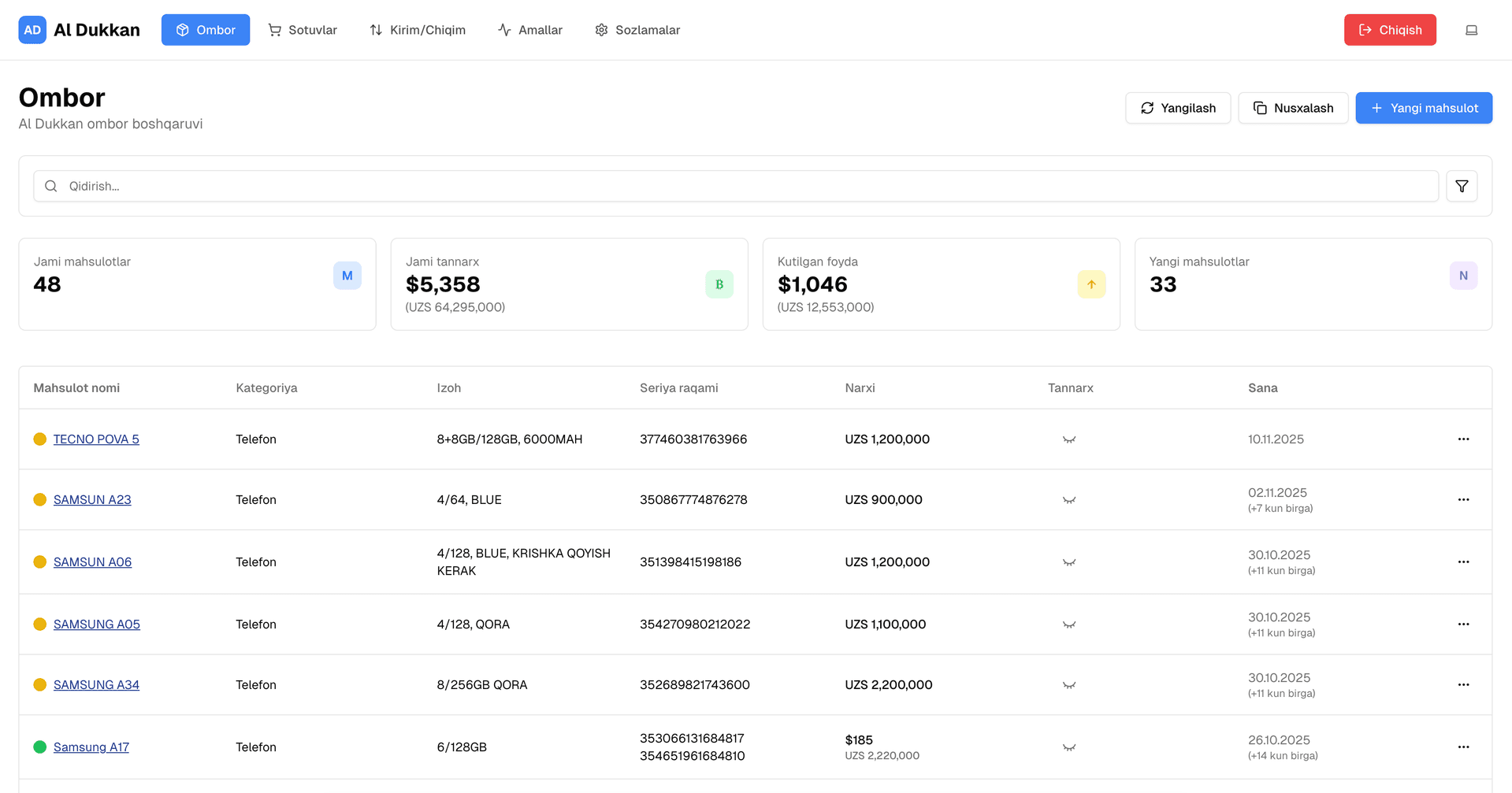
Task: Click the AD logo badge
Action: click(32, 30)
